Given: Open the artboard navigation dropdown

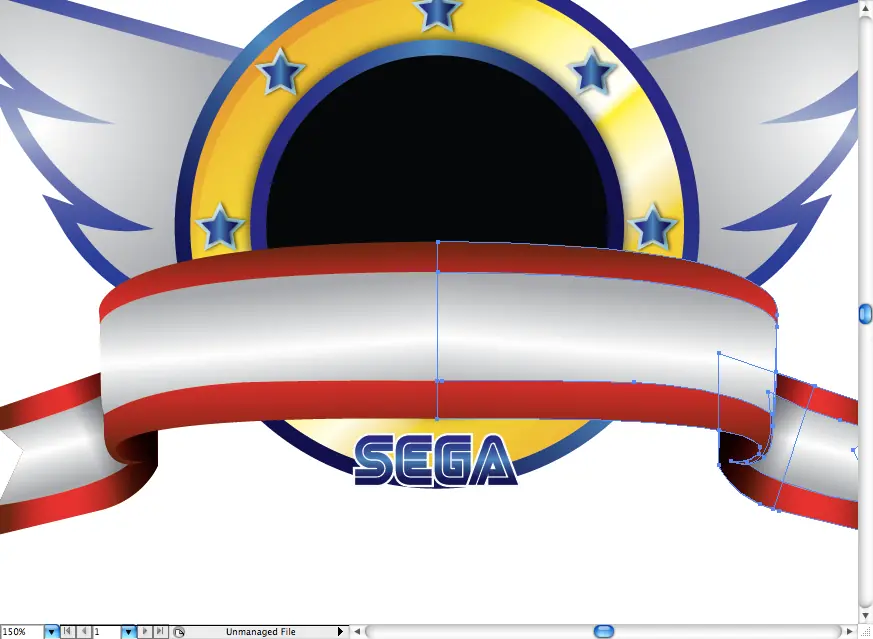Looking at the screenshot, I should coord(128,632).
